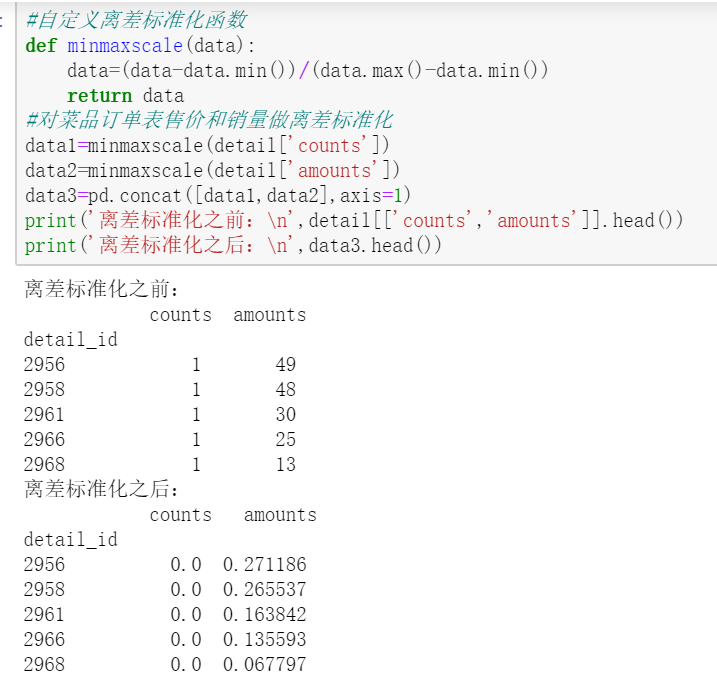
Task: Click the print line for '离差标准化之前'
Action: click(353, 220)
